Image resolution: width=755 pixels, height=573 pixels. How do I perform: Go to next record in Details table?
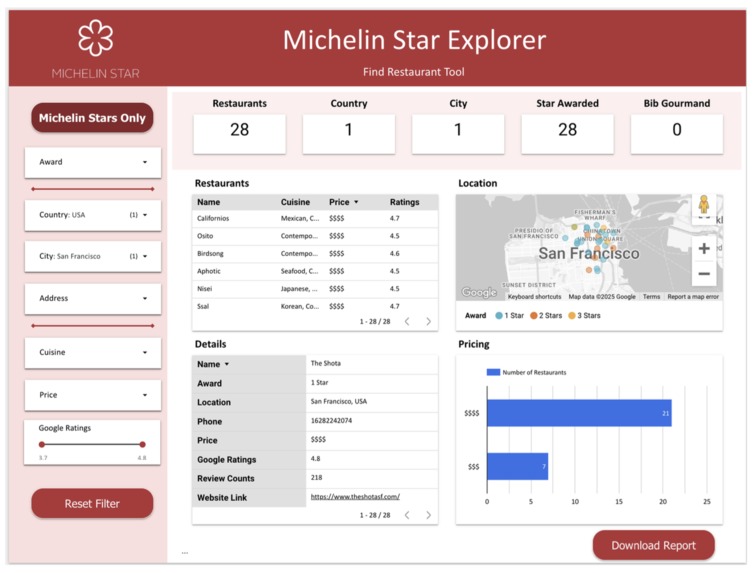(x=428, y=515)
